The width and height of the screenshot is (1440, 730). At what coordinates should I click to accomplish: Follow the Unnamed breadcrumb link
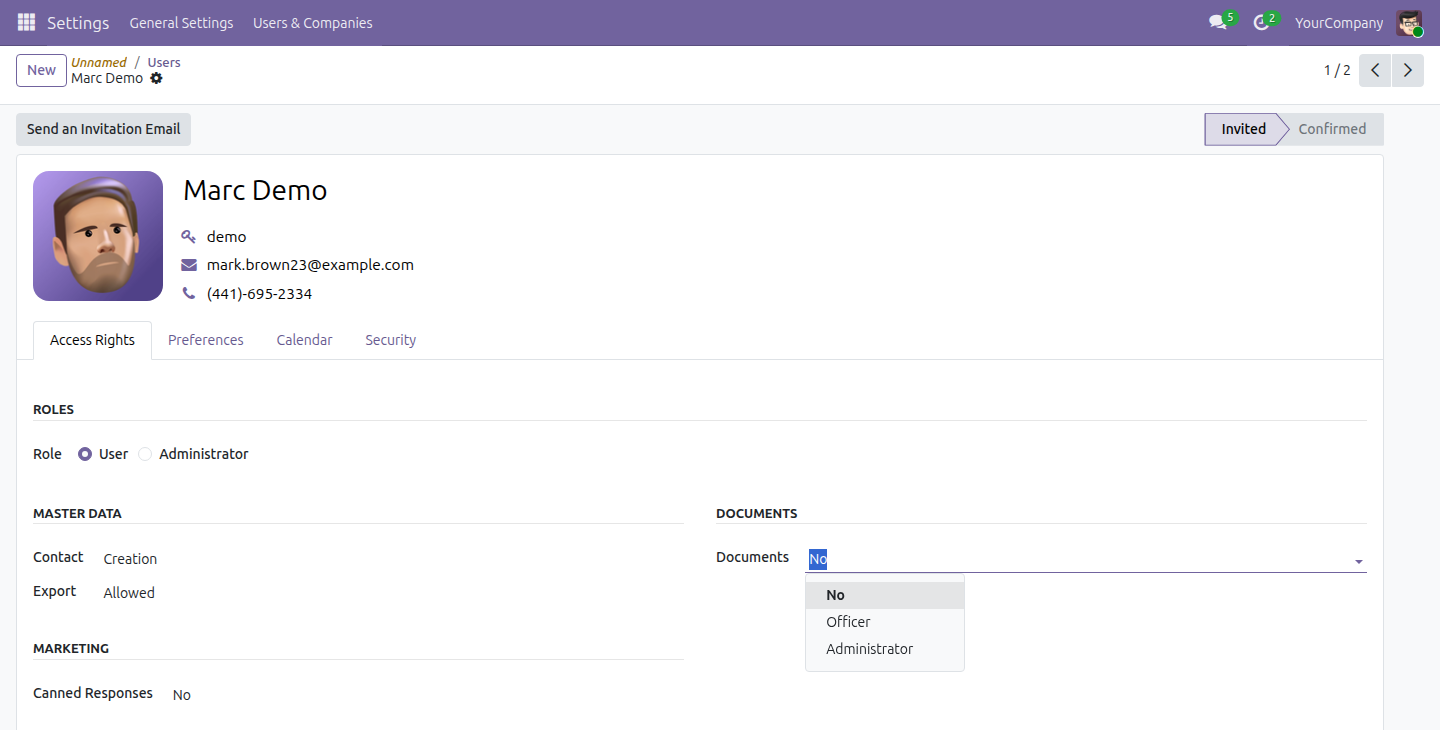pyautogui.click(x=99, y=62)
